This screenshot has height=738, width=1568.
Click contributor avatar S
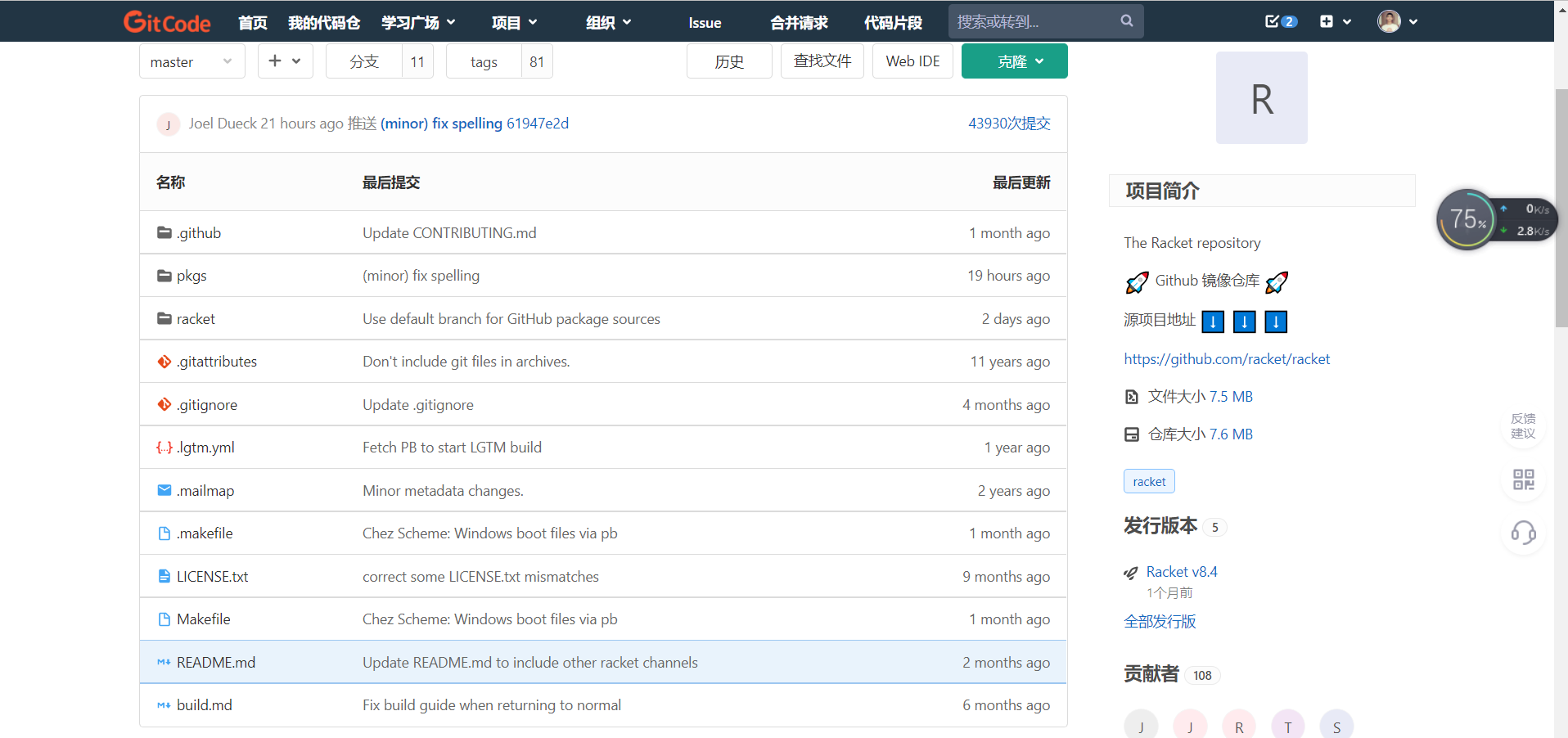[1337, 726]
